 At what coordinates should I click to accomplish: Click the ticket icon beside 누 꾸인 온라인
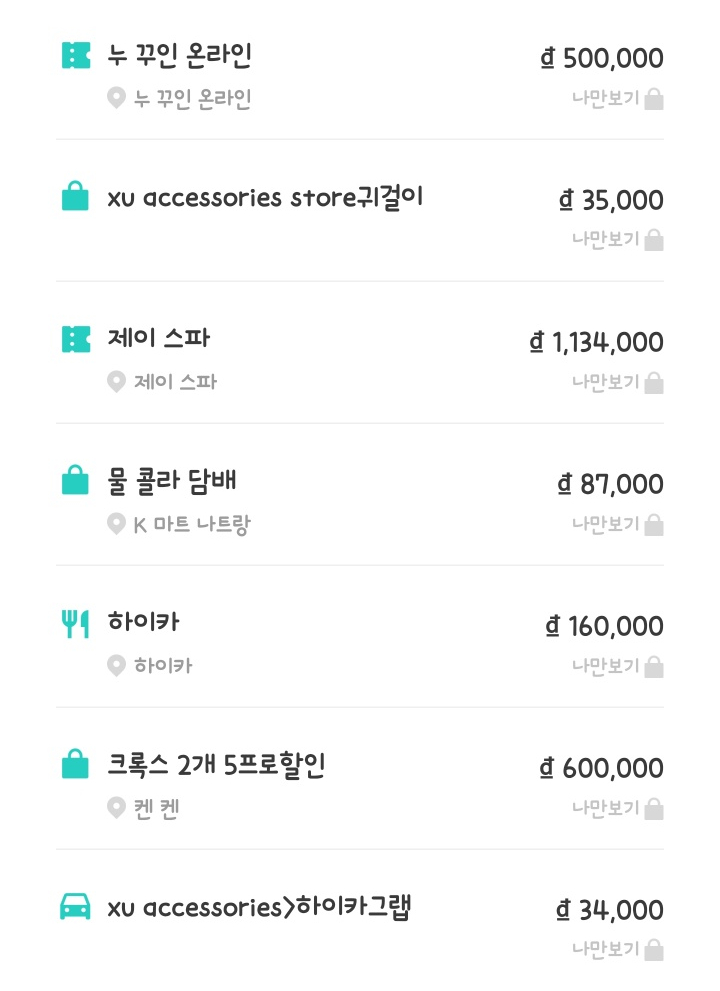76,56
